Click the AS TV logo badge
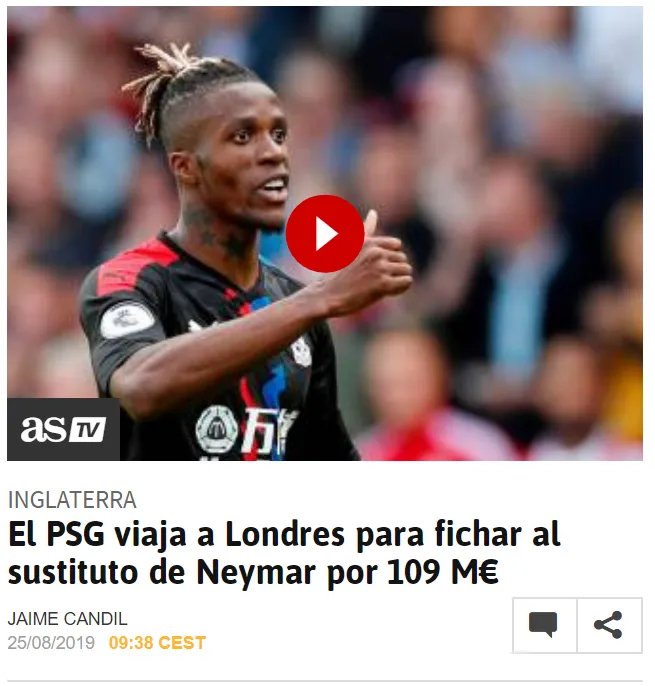Image resolution: width=655 pixels, height=686 pixels. [63, 429]
